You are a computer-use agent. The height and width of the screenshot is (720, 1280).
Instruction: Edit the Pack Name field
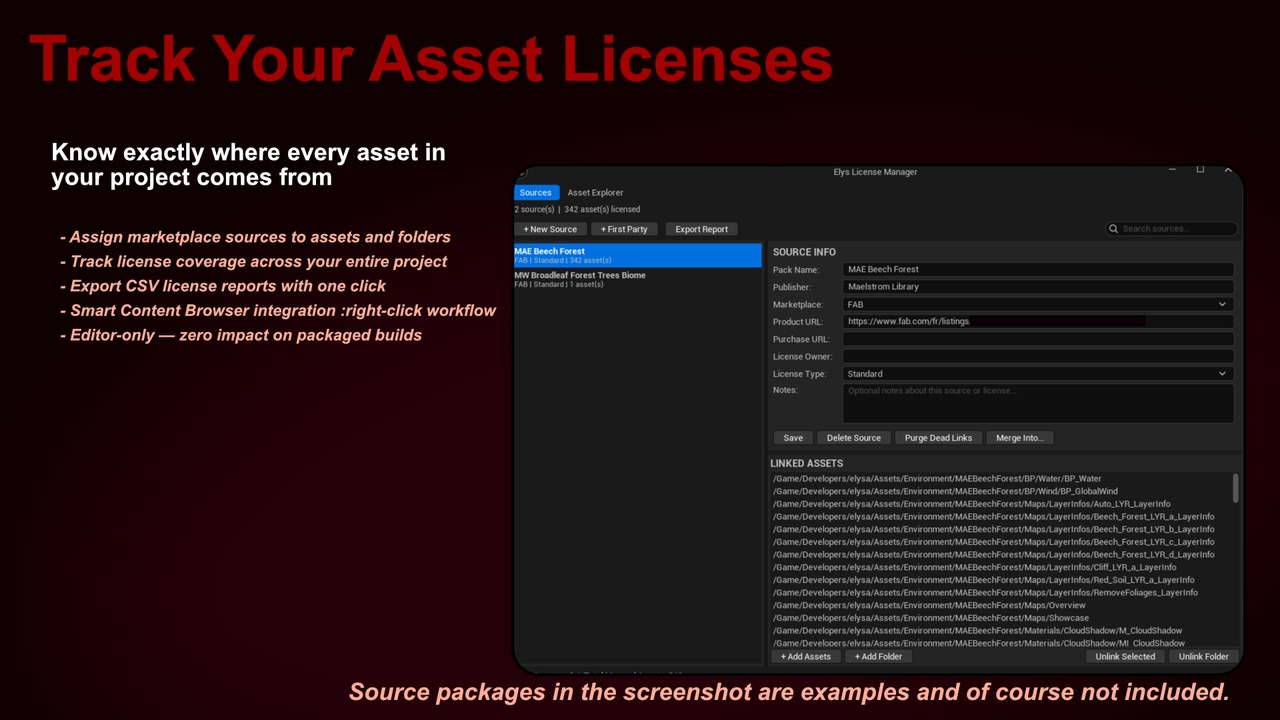1038,269
